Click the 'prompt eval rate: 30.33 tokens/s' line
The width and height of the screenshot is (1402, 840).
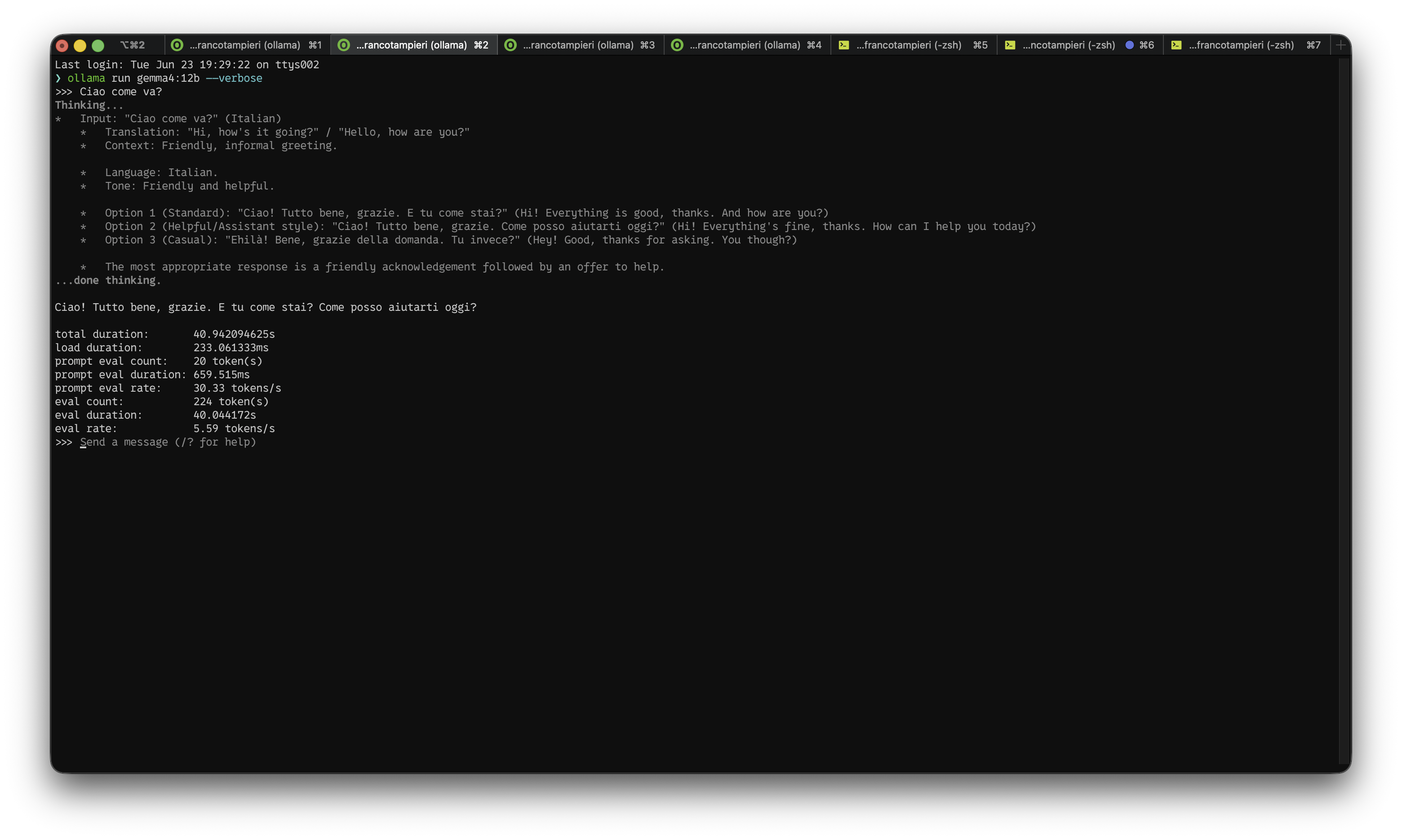(x=168, y=388)
